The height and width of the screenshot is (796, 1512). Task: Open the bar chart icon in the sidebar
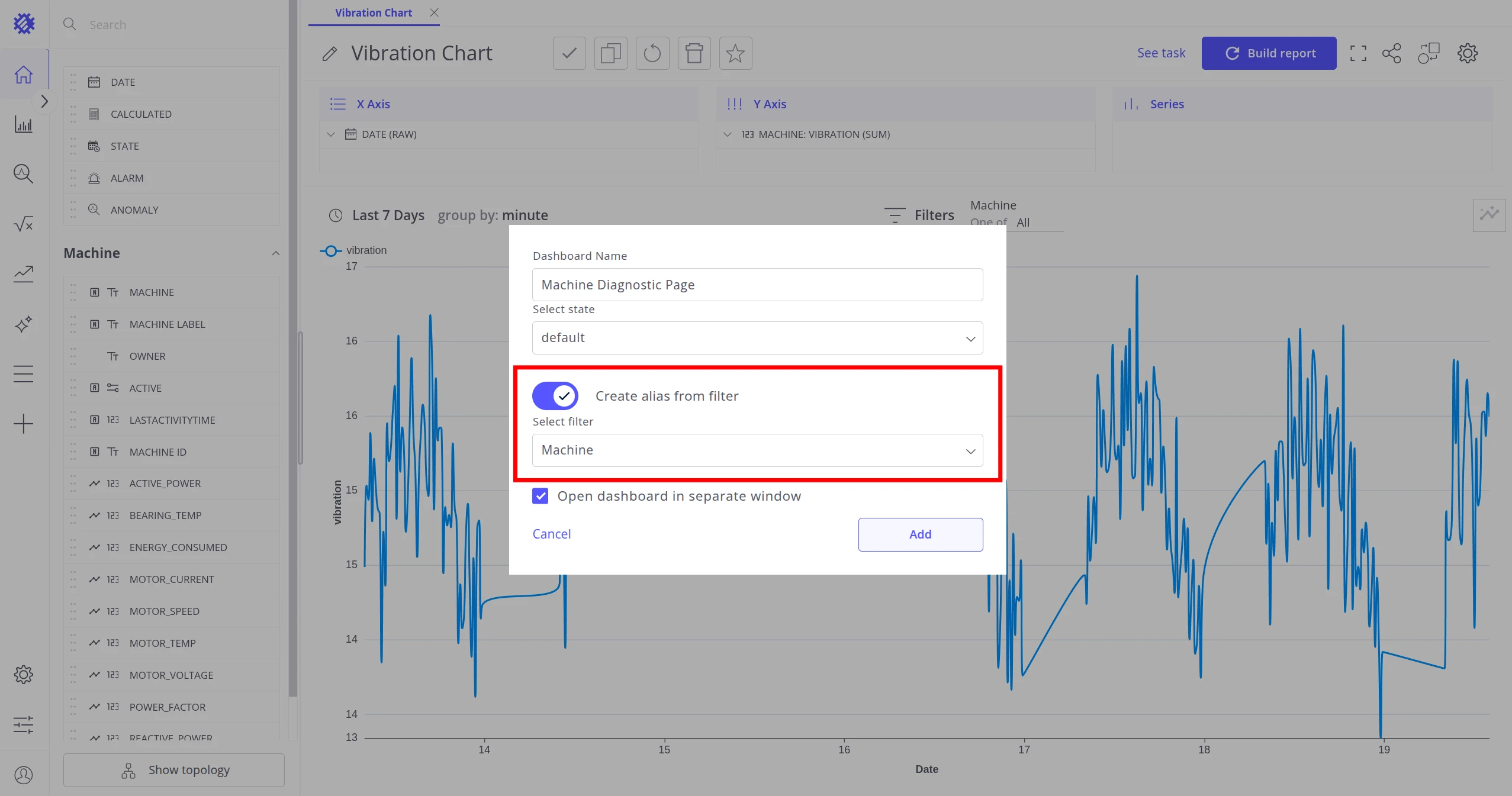tap(24, 124)
